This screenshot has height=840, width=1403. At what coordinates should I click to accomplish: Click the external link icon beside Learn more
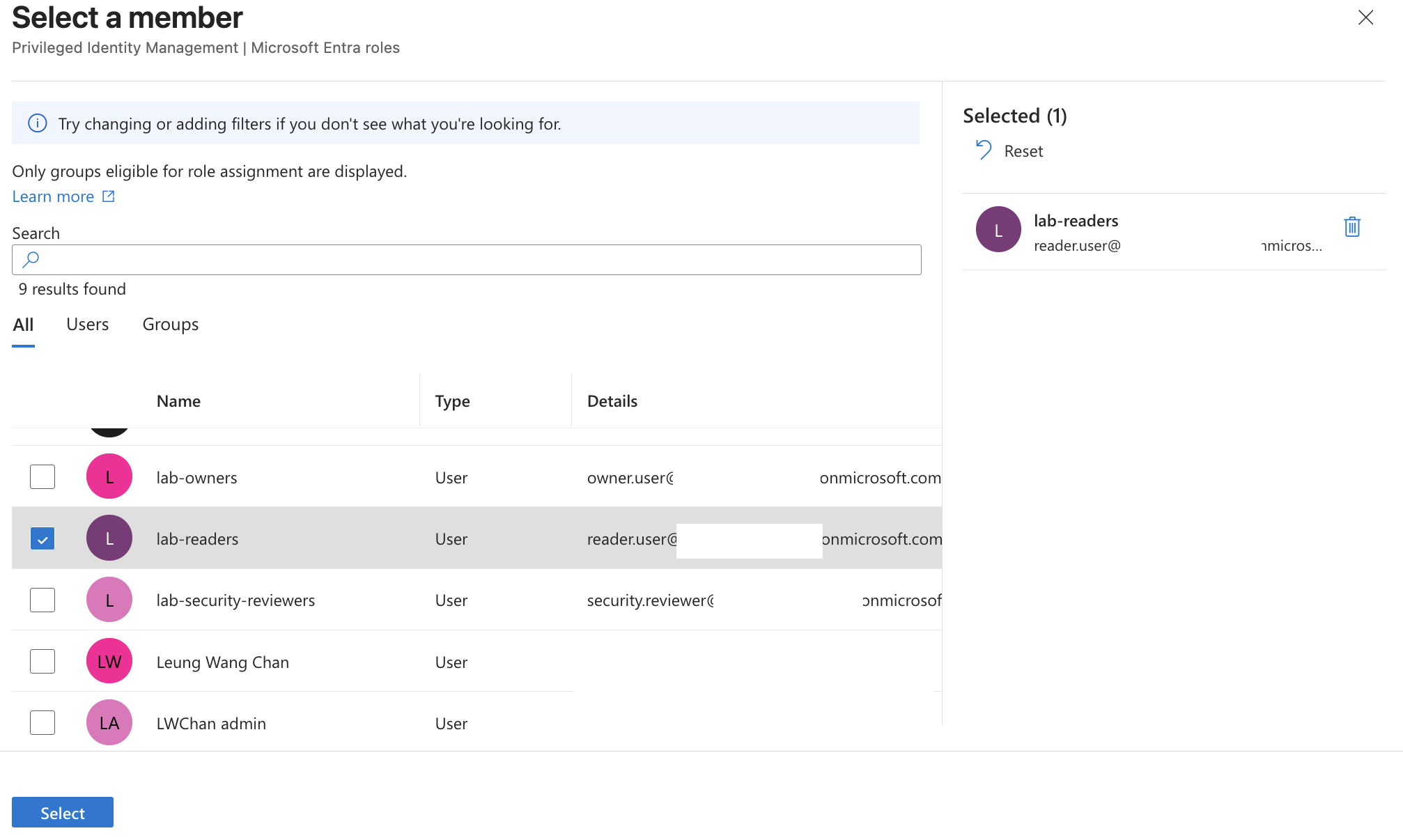pos(109,196)
